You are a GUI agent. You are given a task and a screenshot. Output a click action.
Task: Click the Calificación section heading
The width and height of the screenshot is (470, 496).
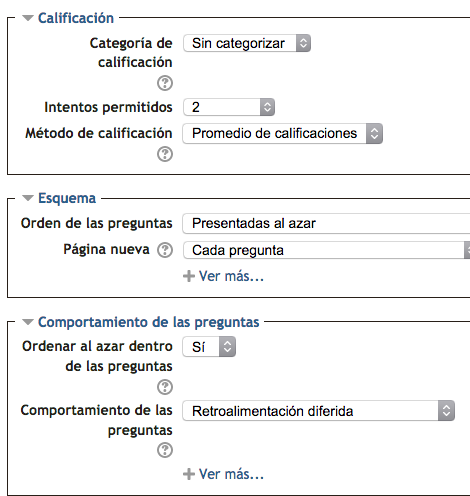click(x=76, y=18)
